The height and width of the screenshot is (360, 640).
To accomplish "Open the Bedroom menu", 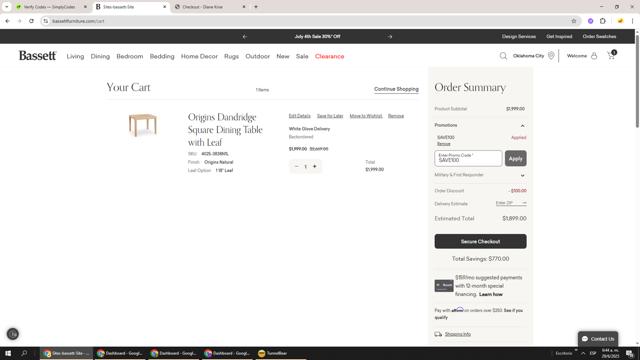I will tap(130, 56).
